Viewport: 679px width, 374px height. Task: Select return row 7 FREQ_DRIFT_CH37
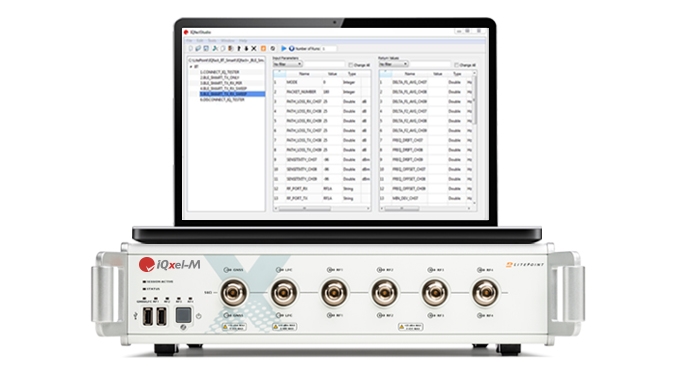(x=426, y=140)
